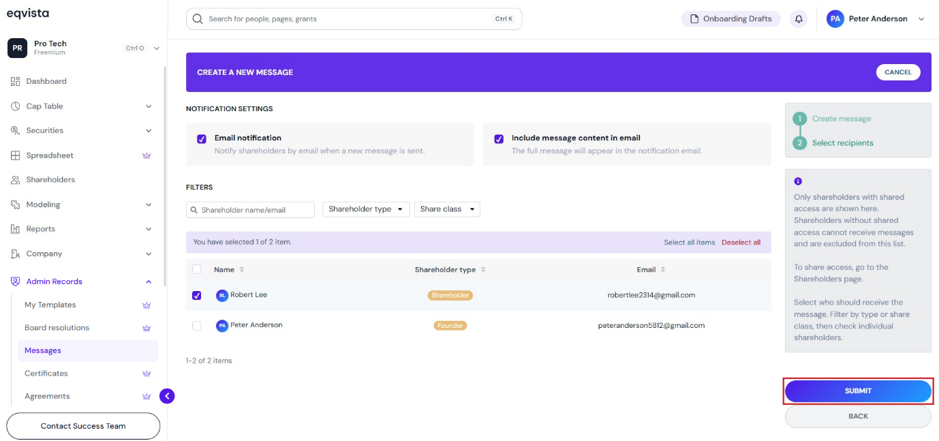The width and height of the screenshot is (939, 441).
Task: Open Certificates in sidebar
Action: [46, 373]
